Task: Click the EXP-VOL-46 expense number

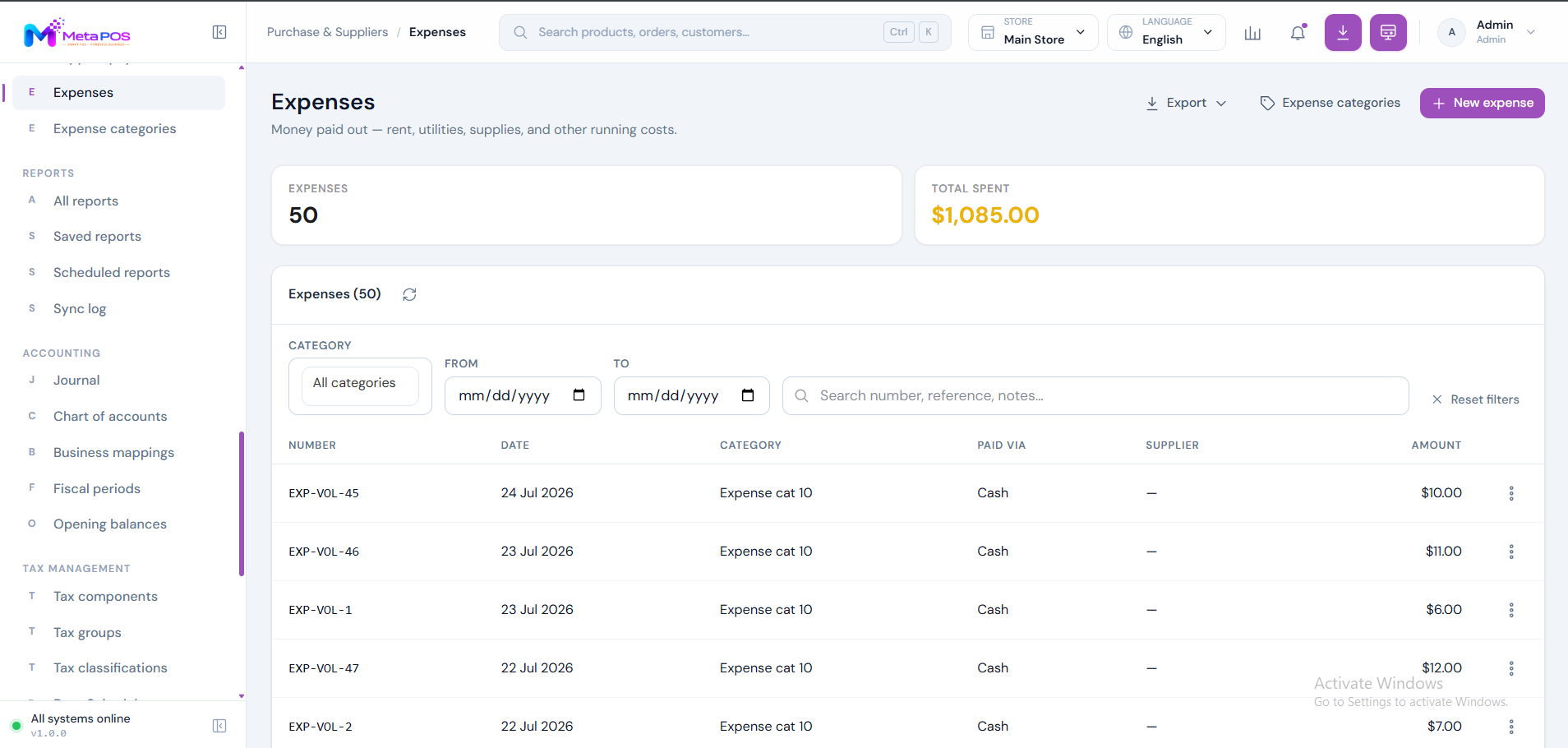Action: click(x=324, y=552)
